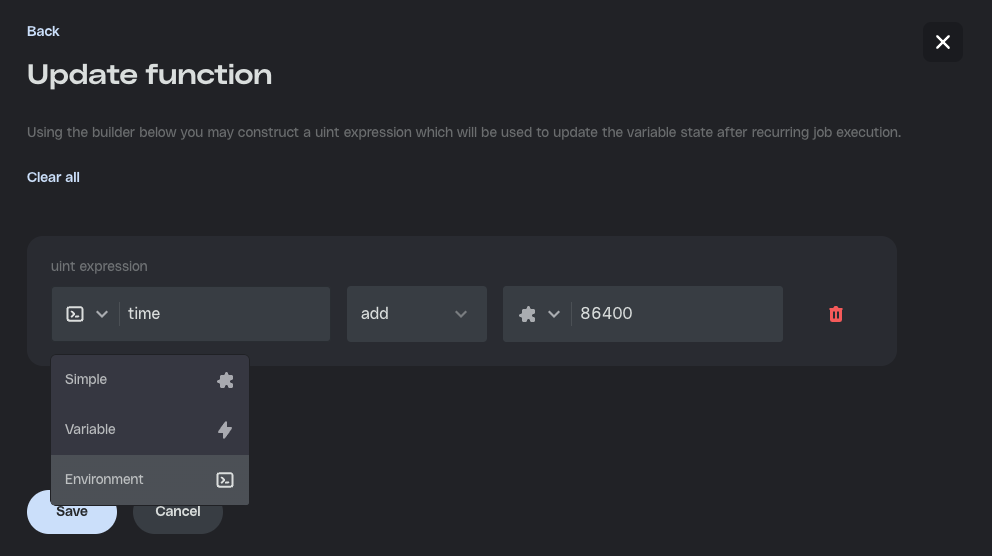992x556 pixels.
Task: Click the terminal type icon before time
Action: (75, 314)
